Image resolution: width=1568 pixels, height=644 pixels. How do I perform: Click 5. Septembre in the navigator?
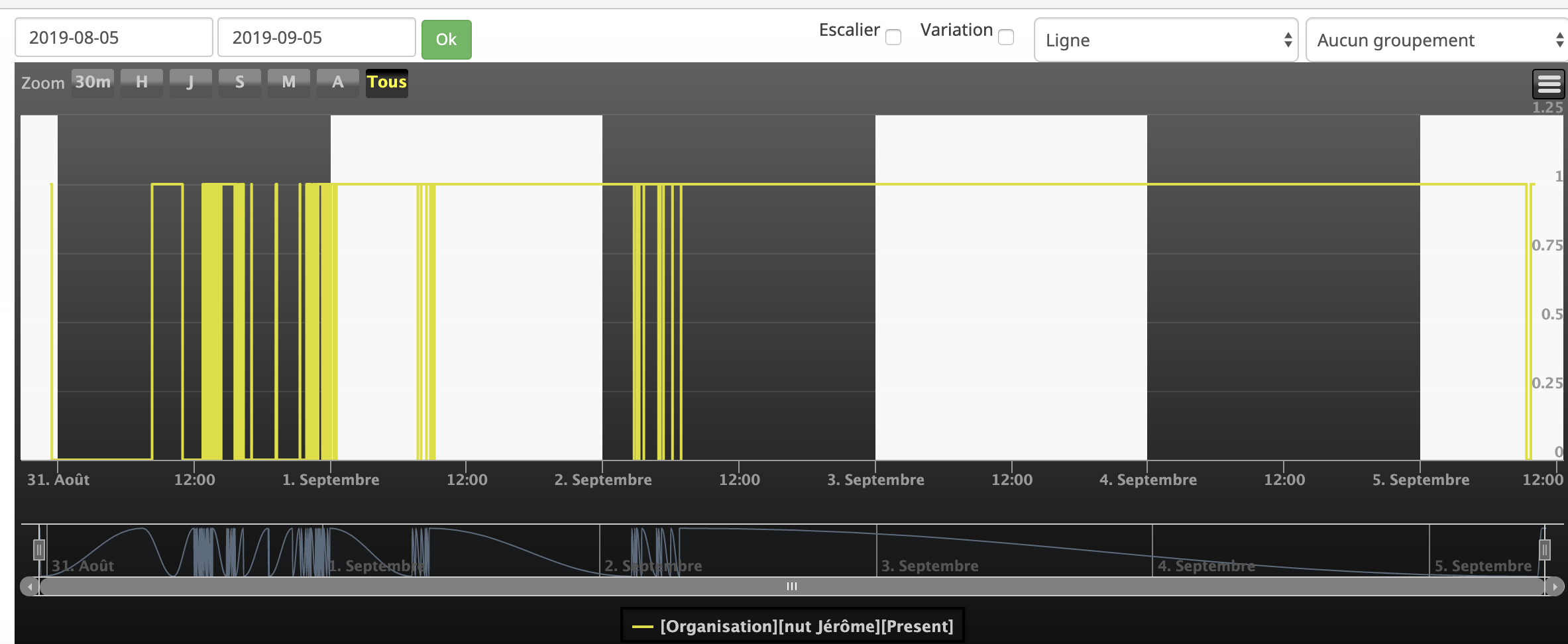point(1483,566)
